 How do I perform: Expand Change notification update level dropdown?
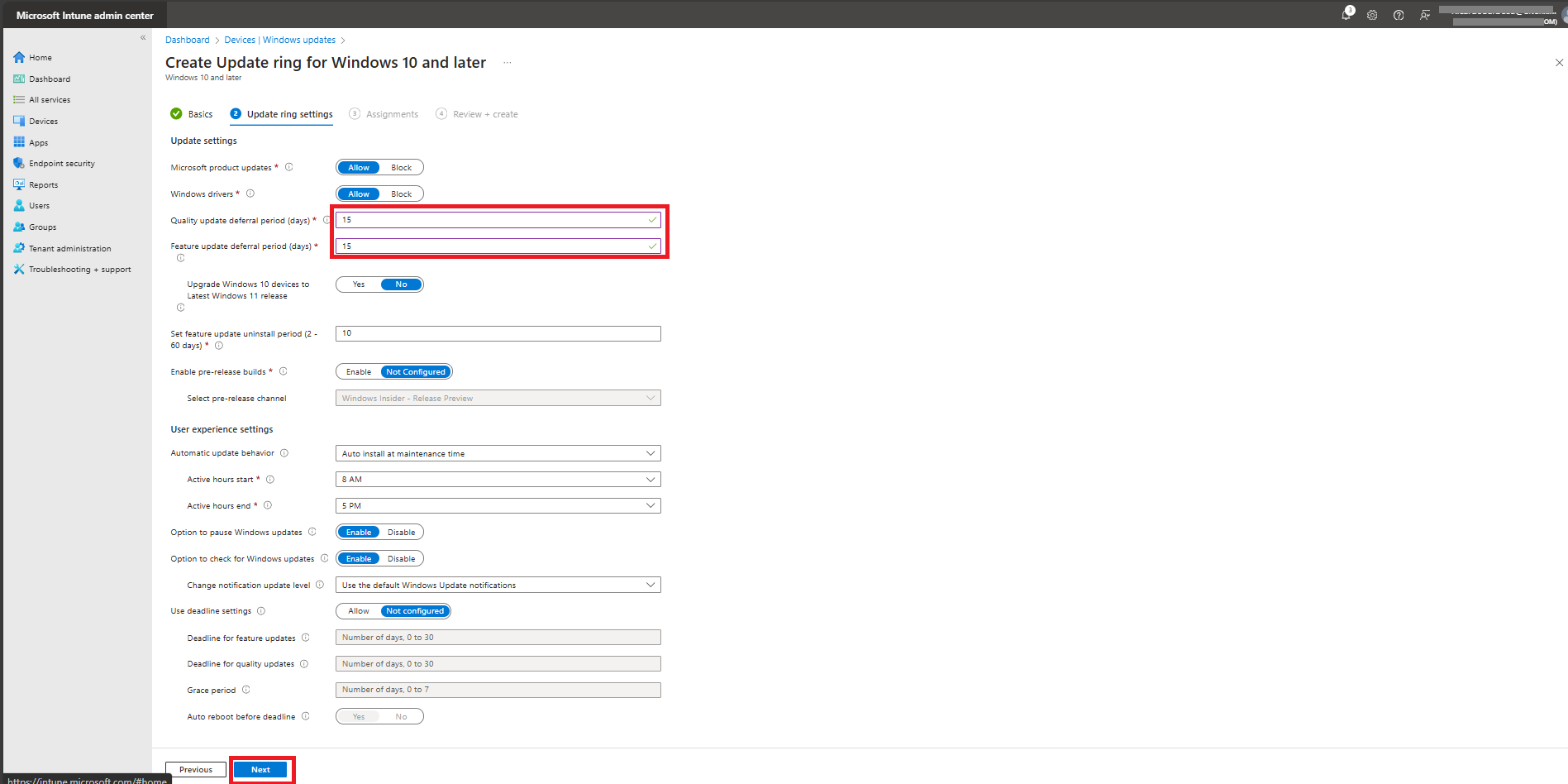pos(498,585)
